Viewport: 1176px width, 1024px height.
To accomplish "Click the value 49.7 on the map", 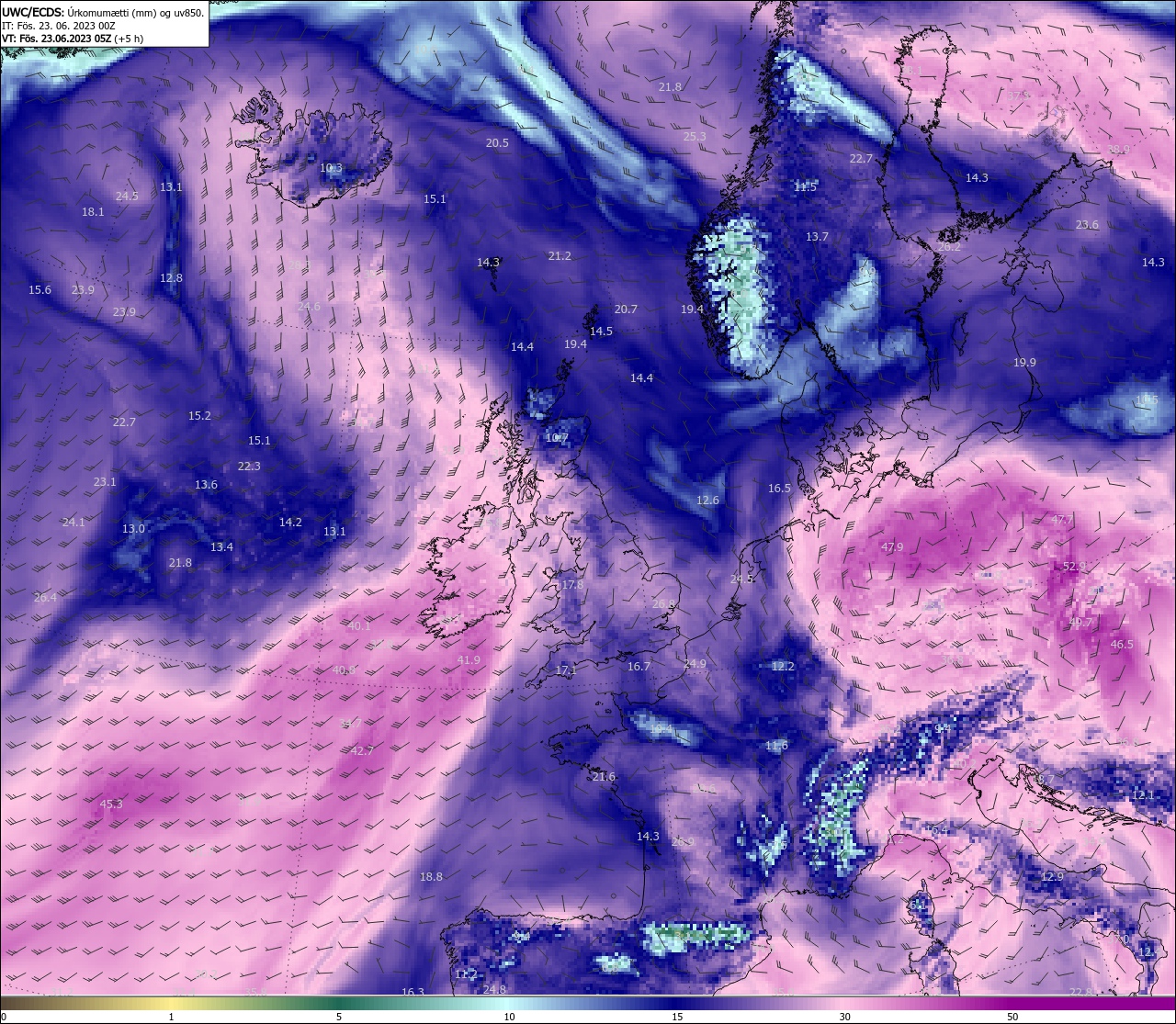I will (x=1080, y=623).
